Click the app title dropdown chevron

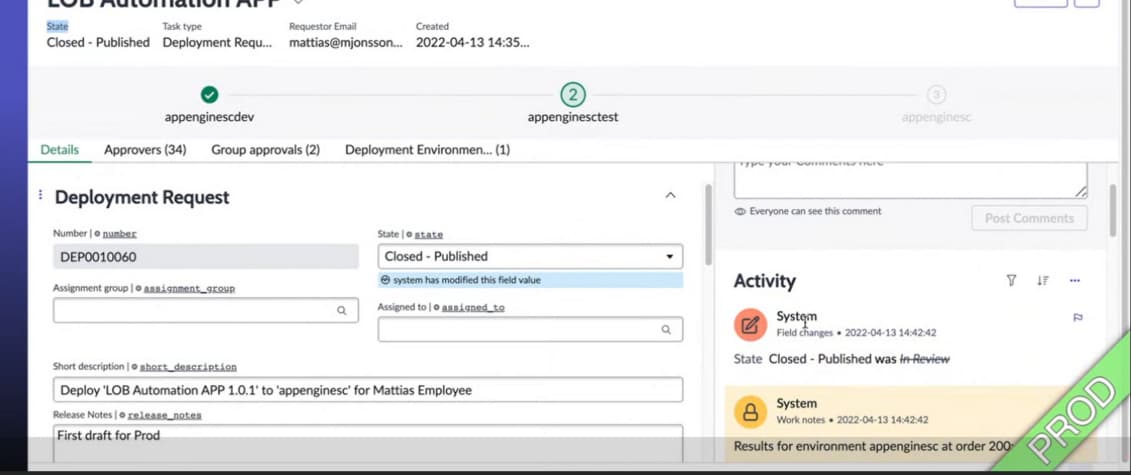click(298, 2)
